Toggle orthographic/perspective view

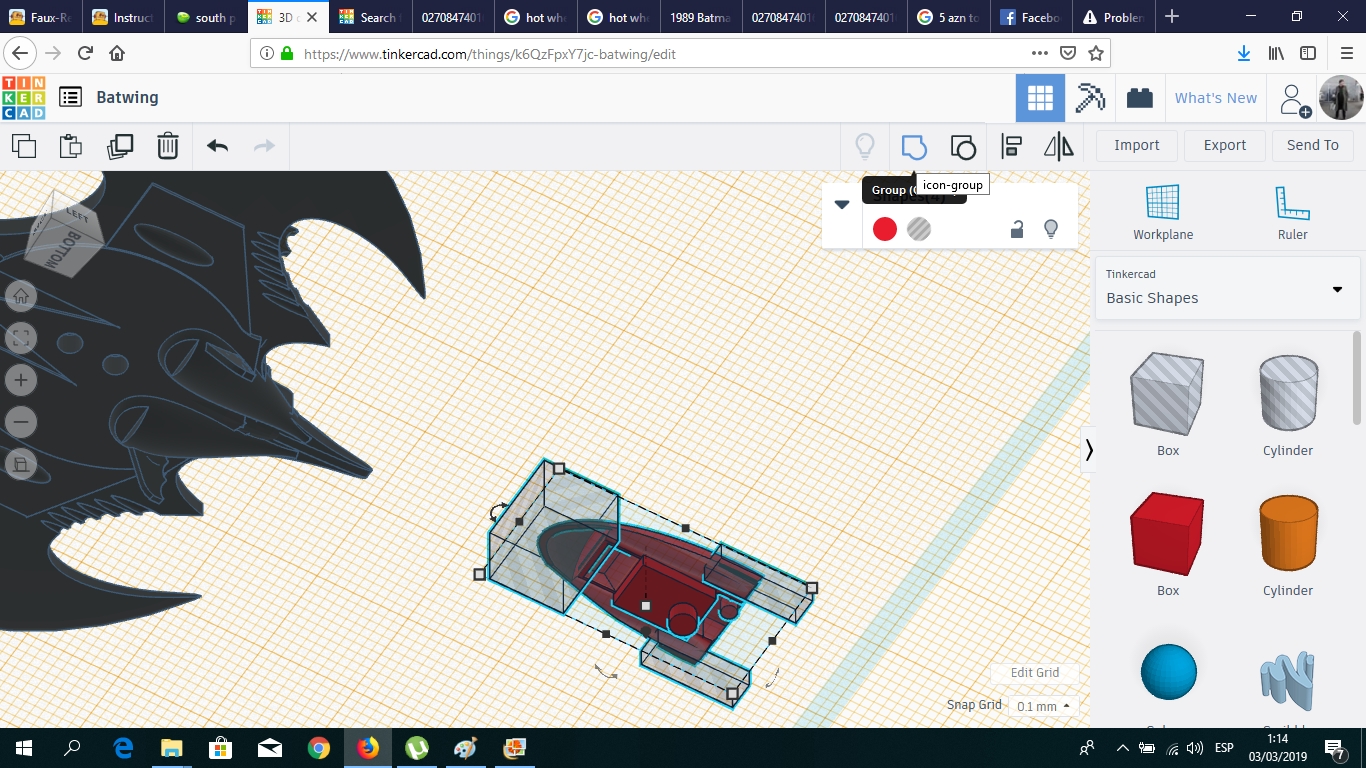pyautogui.click(x=21, y=464)
